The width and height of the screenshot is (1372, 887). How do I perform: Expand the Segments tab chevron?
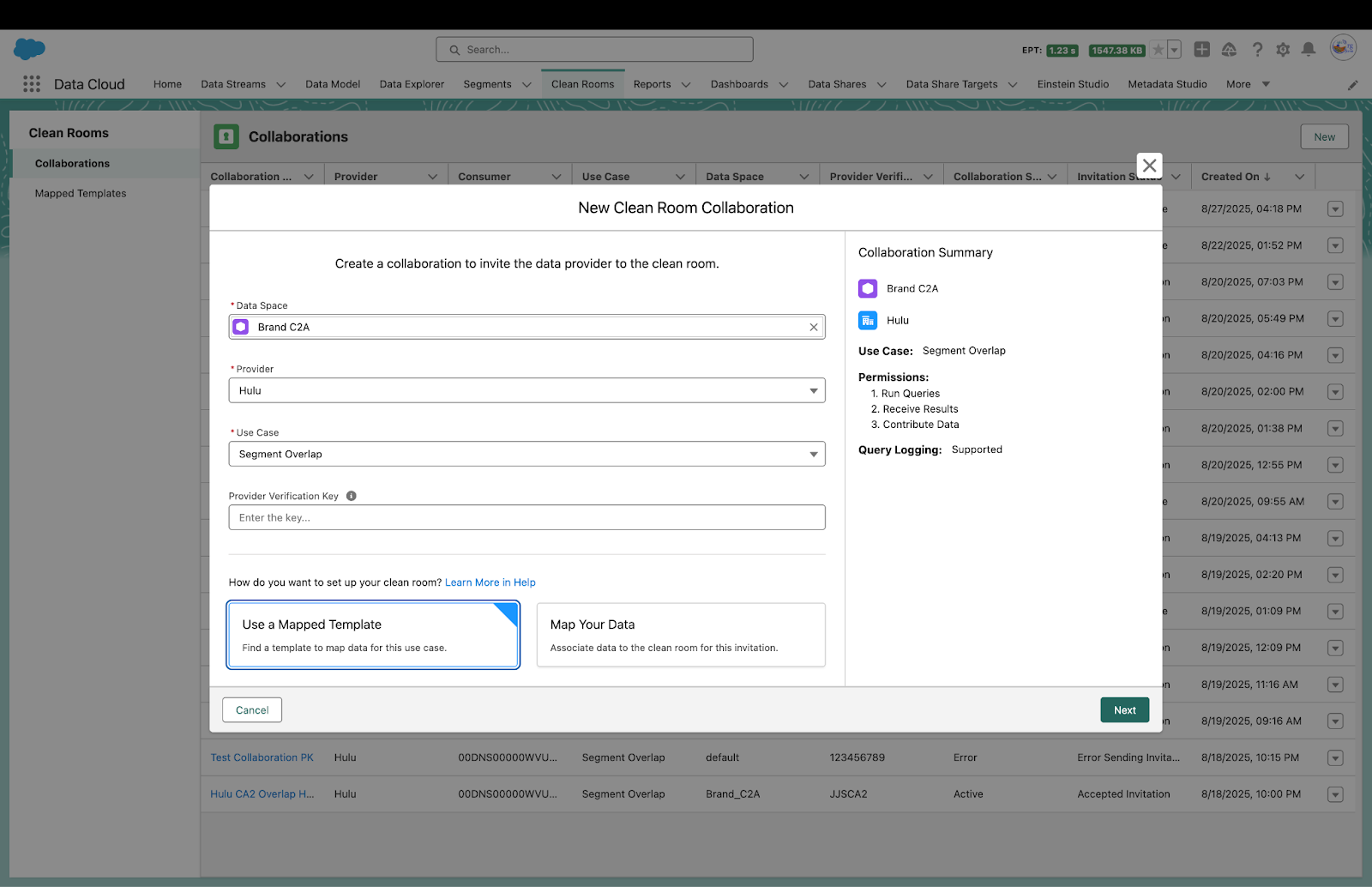pyautogui.click(x=527, y=85)
